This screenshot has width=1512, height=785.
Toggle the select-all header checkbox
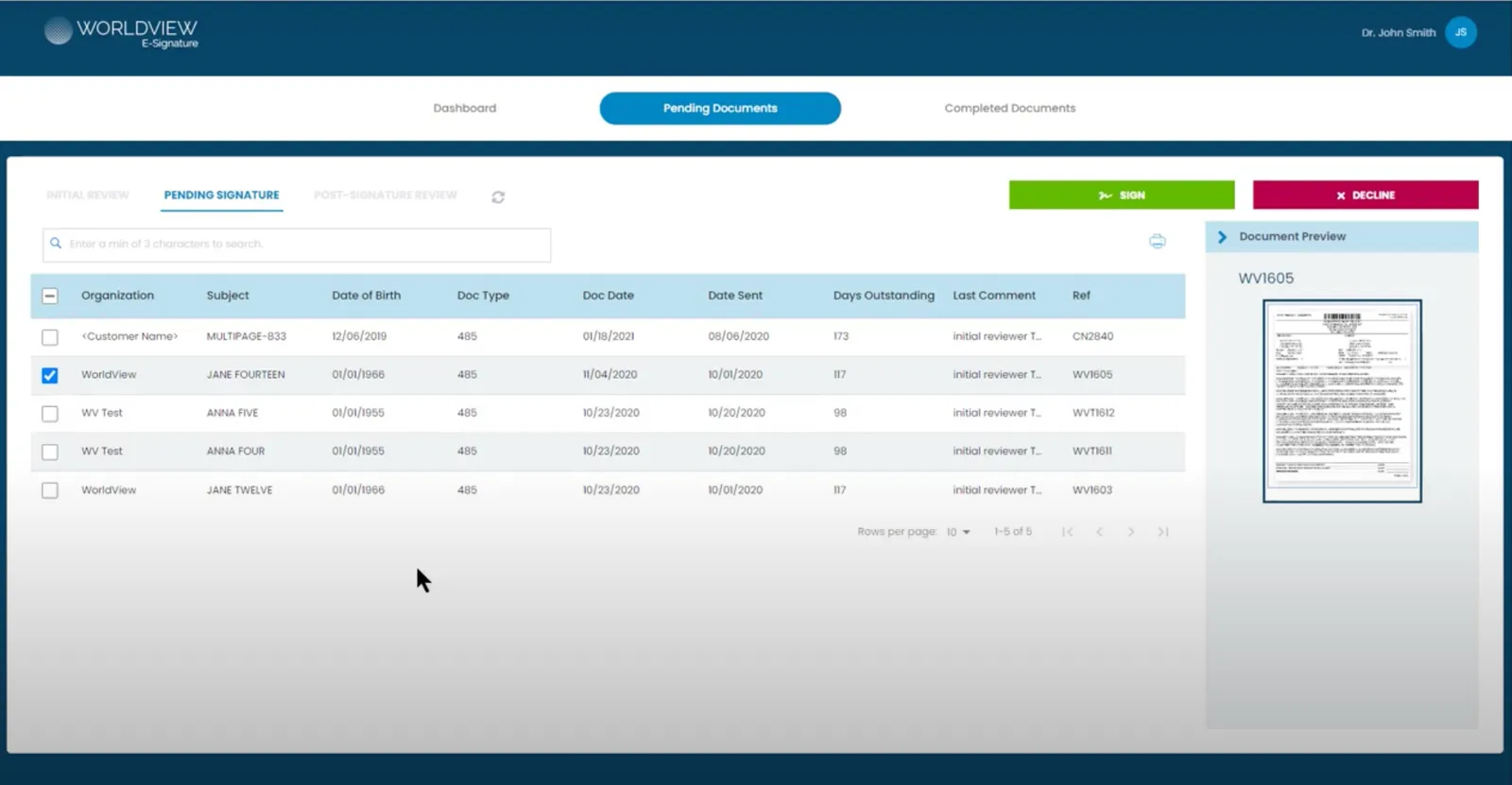point(50,296)
